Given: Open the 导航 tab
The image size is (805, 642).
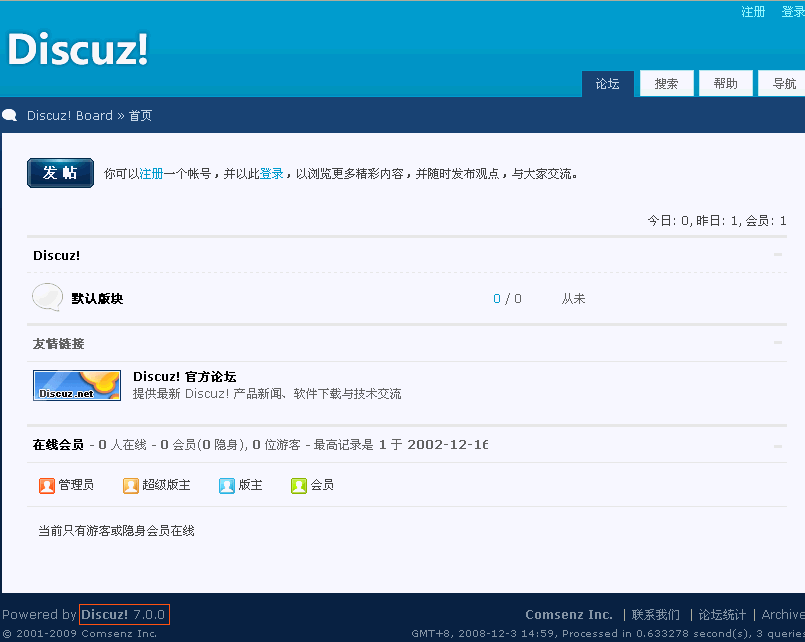Looking at the screenshot, I should (782, 84).
